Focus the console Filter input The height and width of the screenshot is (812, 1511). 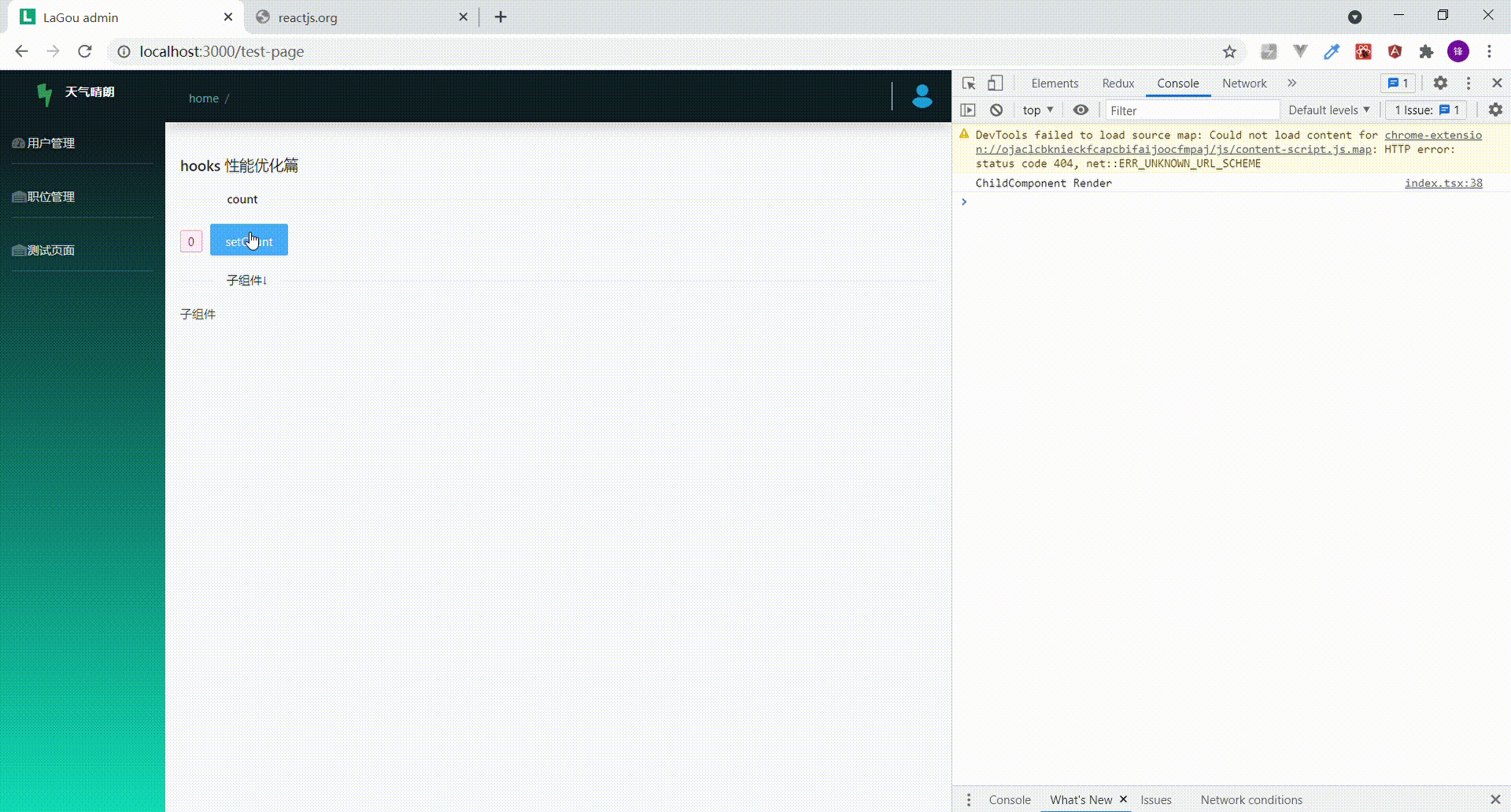(x=1191, y=110)
